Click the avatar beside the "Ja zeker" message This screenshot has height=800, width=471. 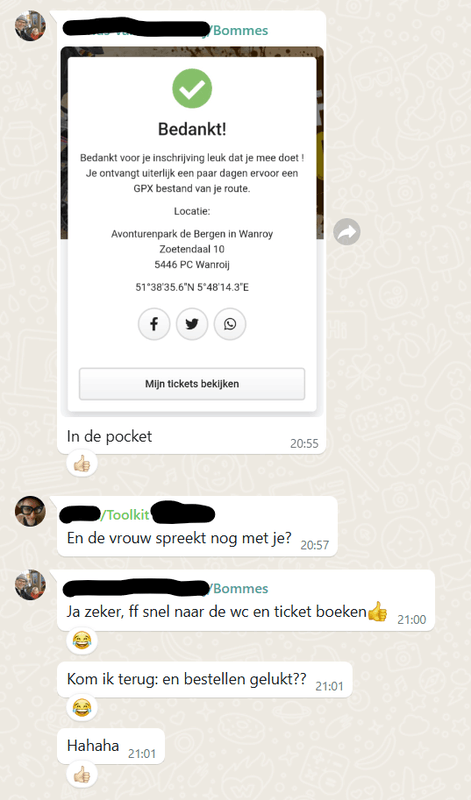click(x=30, y=585)
